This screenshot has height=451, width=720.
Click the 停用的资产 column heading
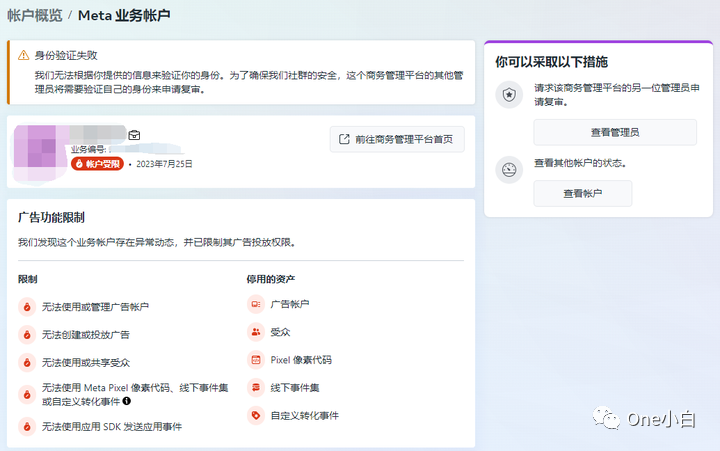(x=271, y=279)
